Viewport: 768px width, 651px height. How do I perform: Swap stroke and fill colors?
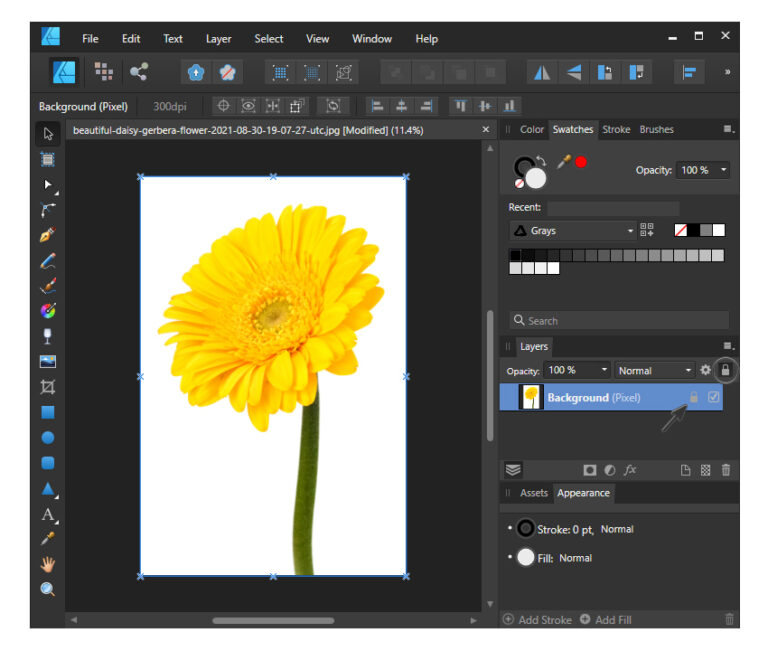541,160
